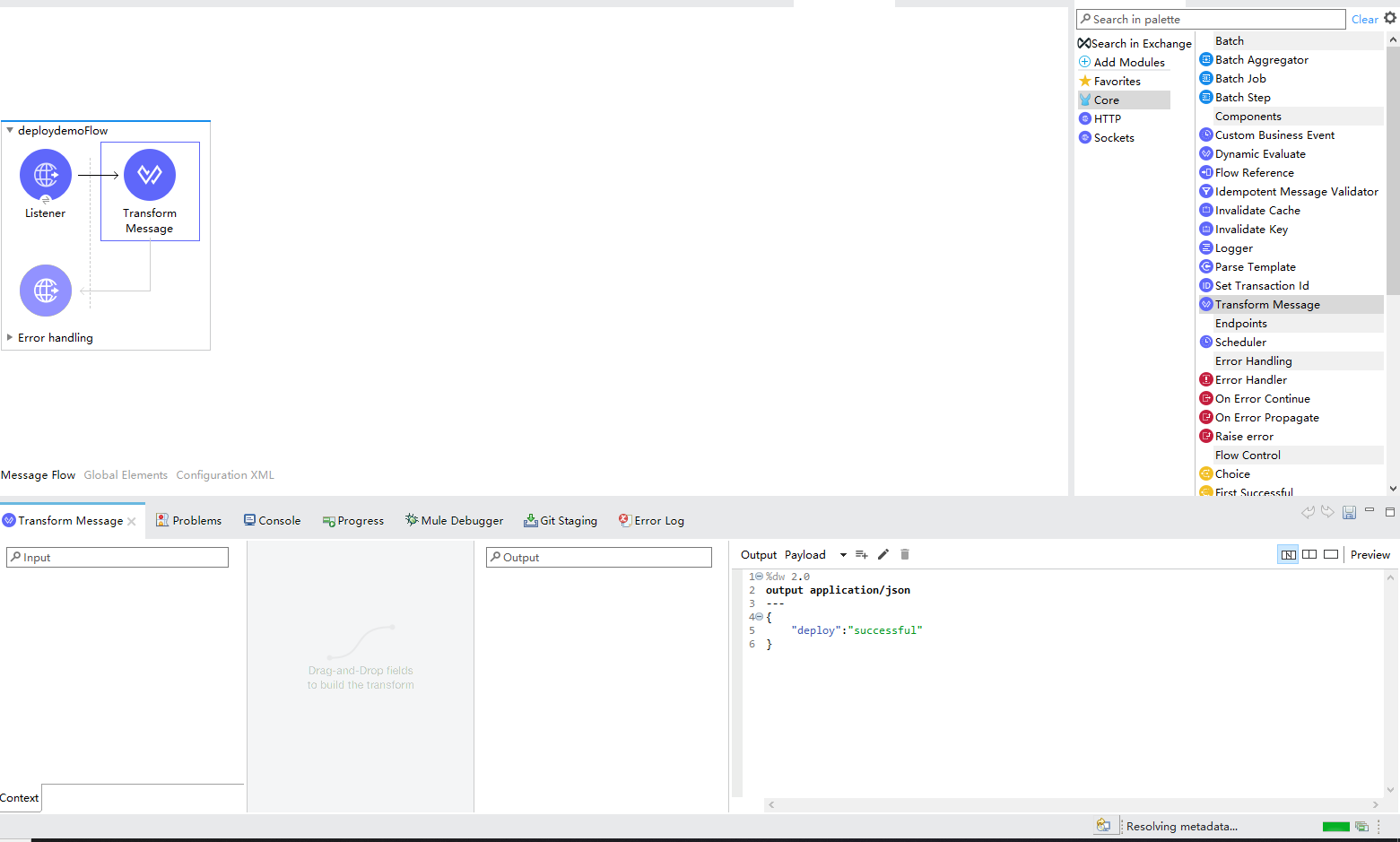
Task: Open the palette settings gear icon
Action: (1389, 18)
